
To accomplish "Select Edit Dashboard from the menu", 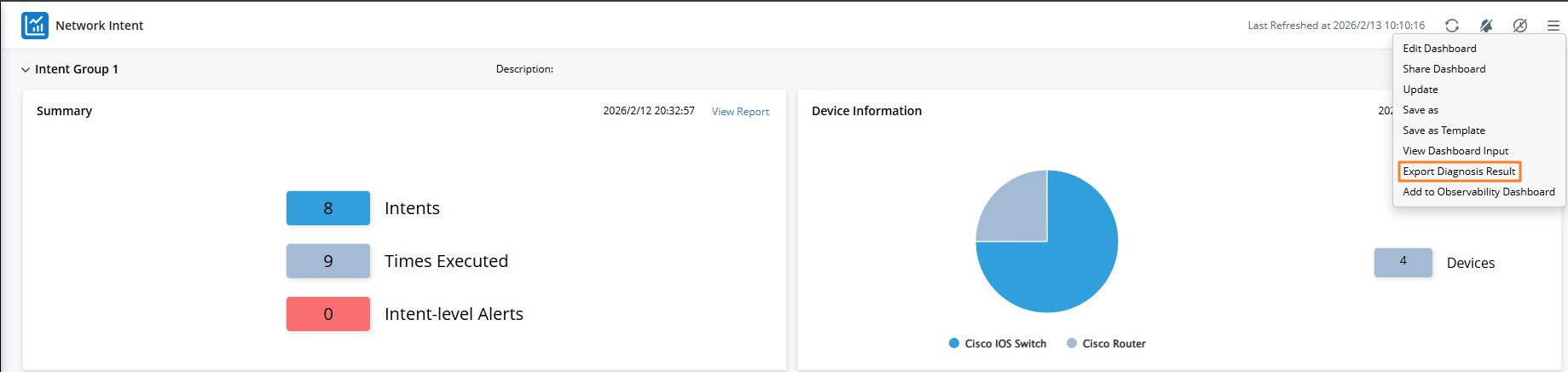I will 1439,49.
